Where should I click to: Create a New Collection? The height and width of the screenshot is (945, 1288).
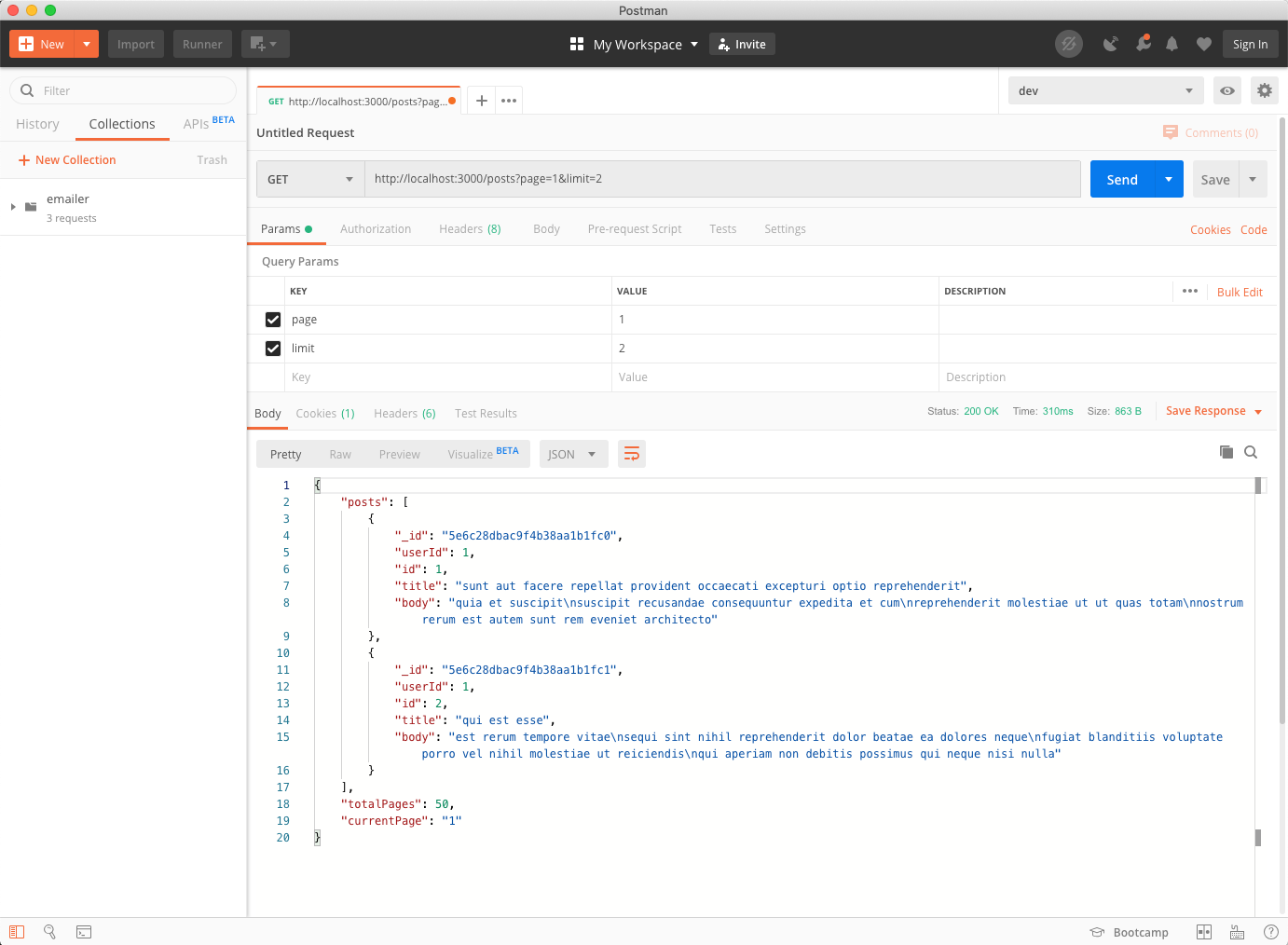tap(67, 160)
